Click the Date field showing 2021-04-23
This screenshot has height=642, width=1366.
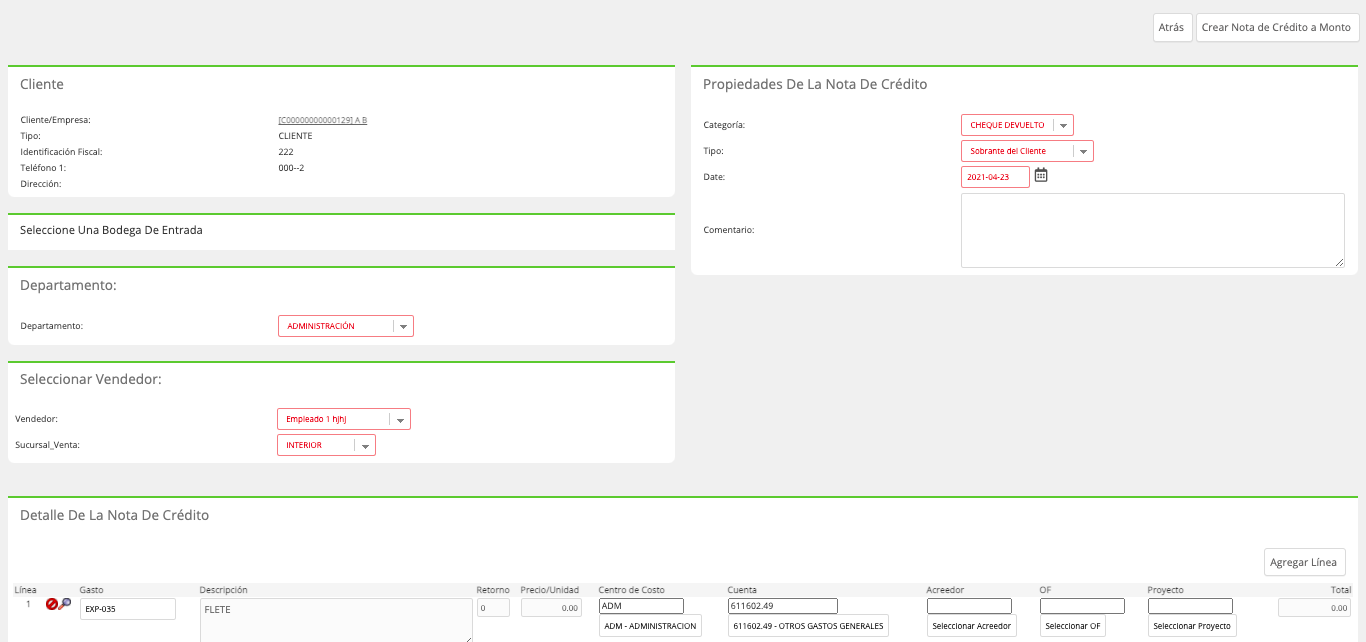tap(995, 177)
